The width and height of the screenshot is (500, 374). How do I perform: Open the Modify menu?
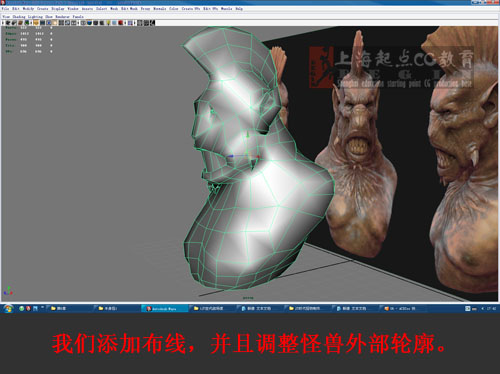[28, 9]
